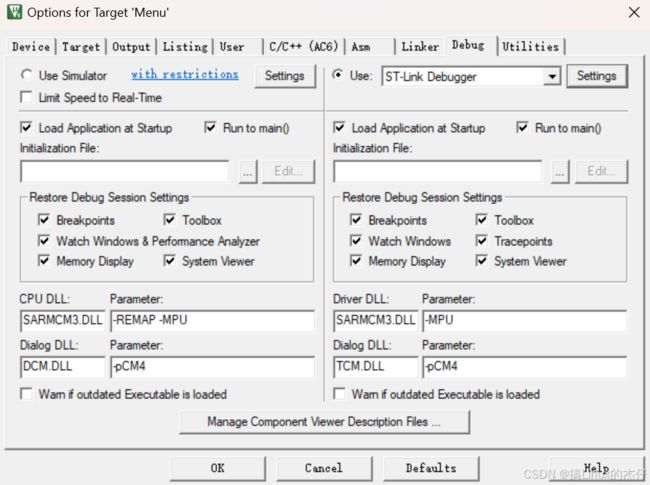The width and height of the screenshot is (650, 485).
Task: Enable simulator Warn if outdated Executable
Action: (26, 393)
